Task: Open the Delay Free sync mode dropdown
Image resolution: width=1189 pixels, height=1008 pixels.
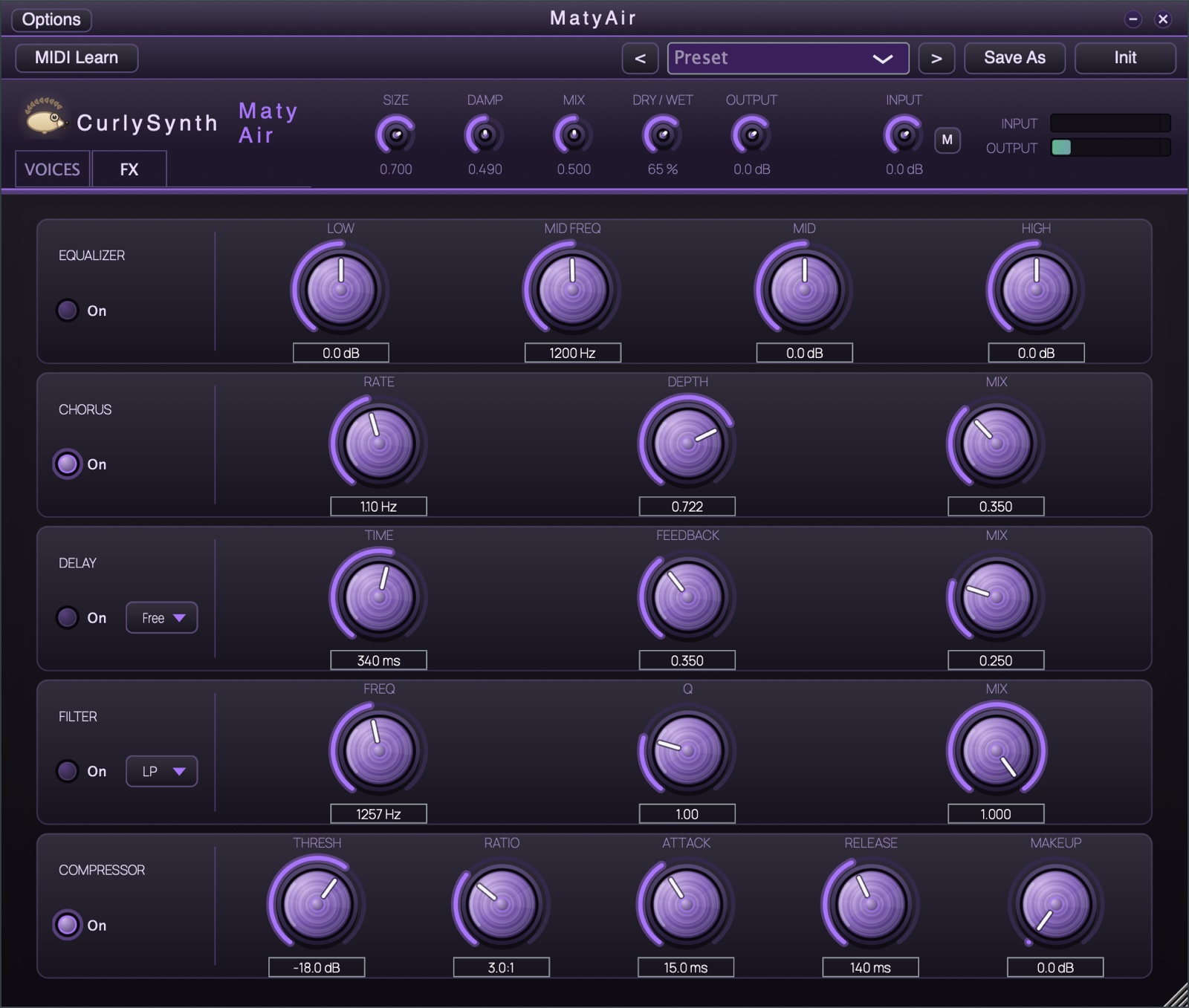Action: click(x=161, y=618)
